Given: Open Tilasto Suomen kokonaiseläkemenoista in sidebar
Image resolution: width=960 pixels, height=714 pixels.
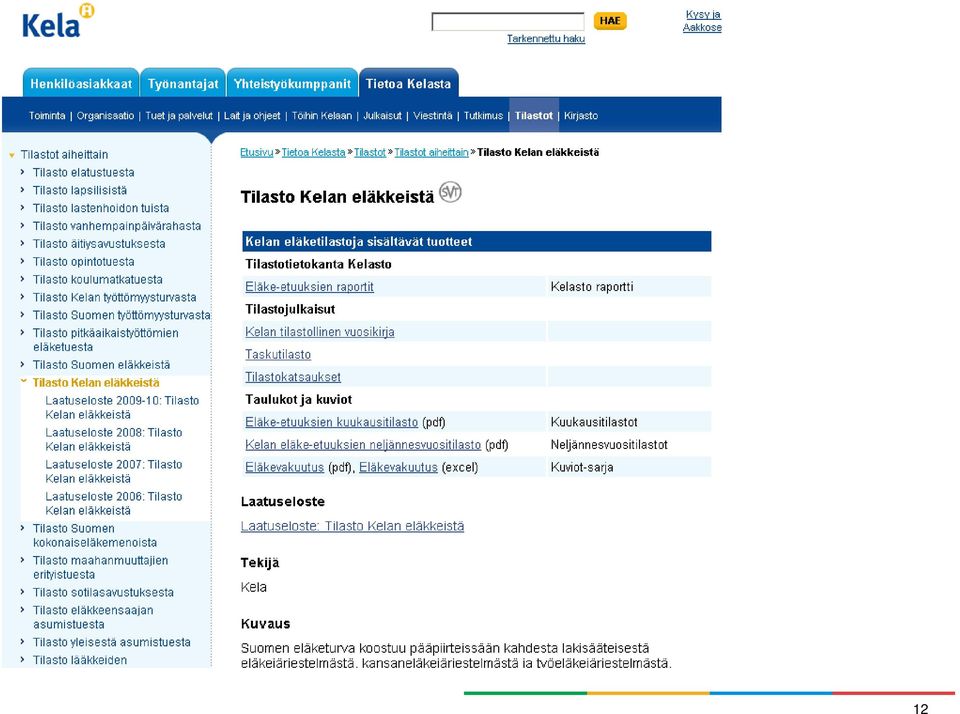Looking at the screenshot, I should tap(95, 535).
